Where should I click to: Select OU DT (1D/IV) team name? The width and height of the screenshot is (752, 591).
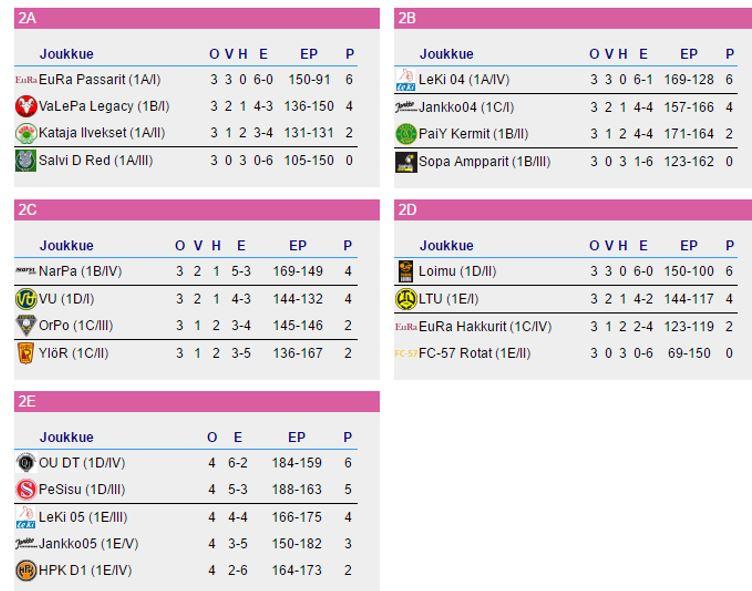82,463
